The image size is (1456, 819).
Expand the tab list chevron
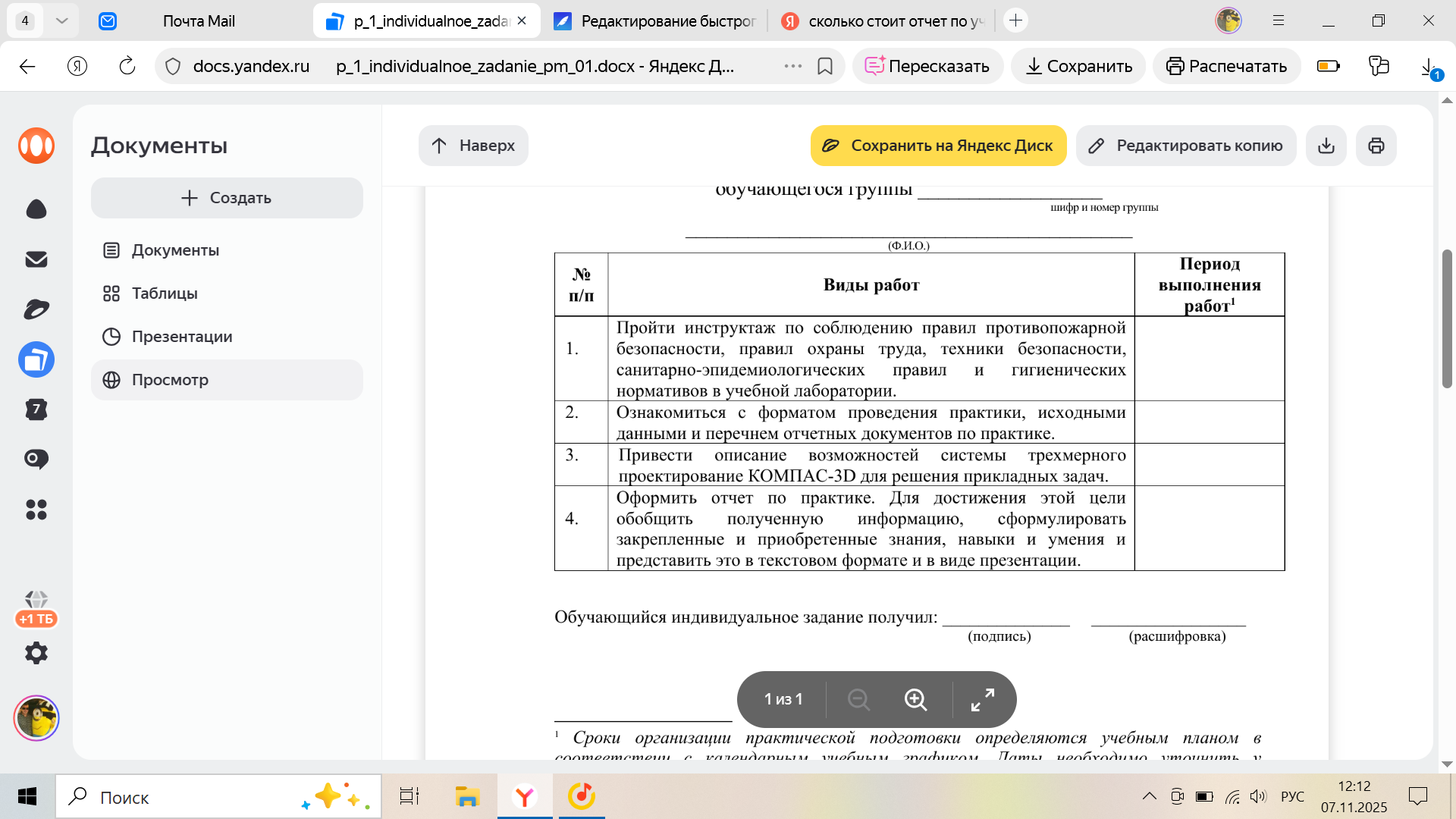click(x=62, y=21)
